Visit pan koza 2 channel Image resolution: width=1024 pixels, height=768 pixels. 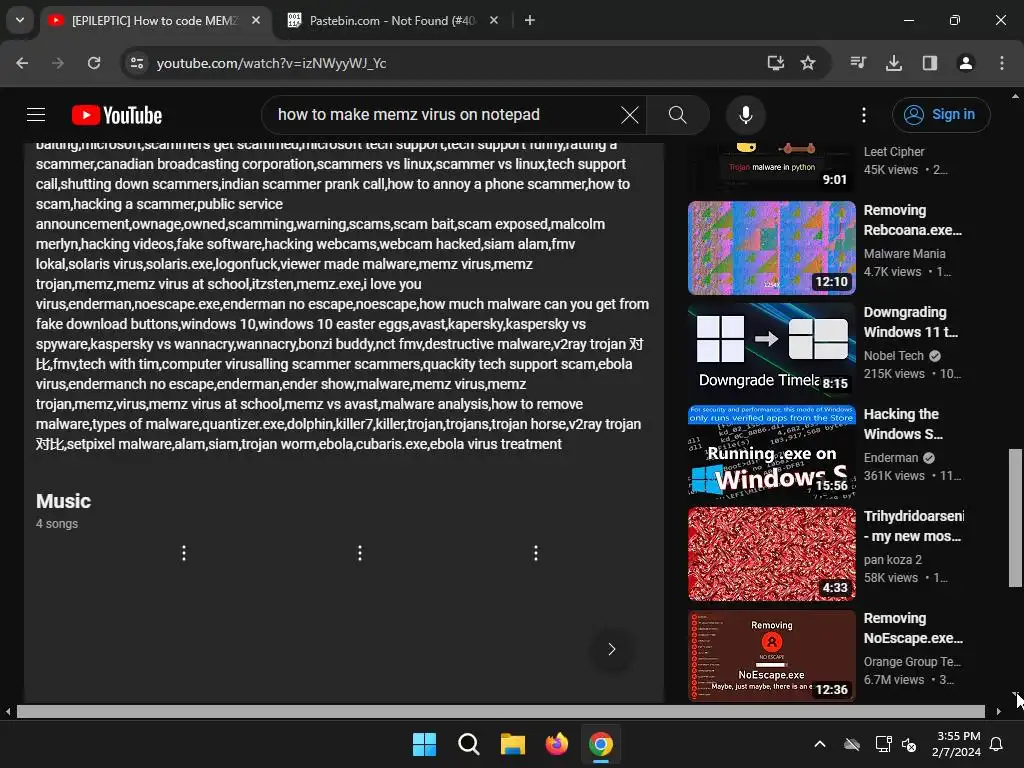click(893, 559)
